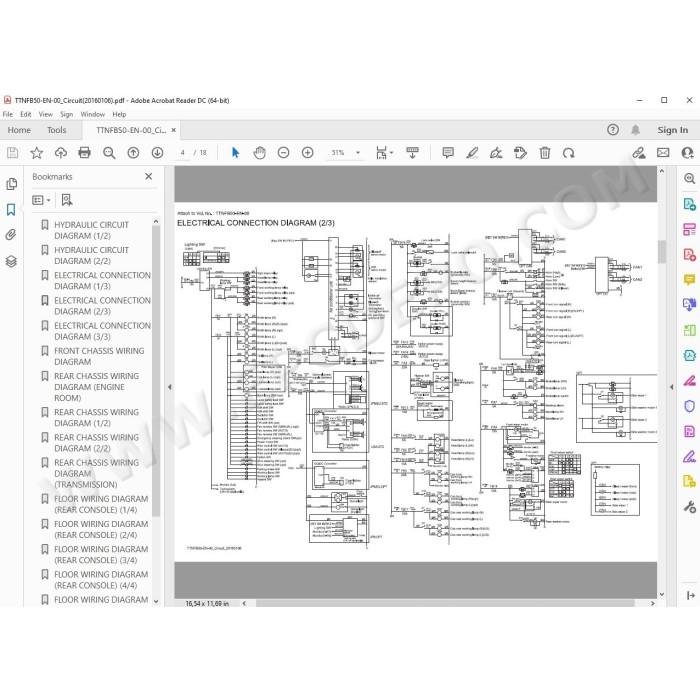Switch to the Tools tab
700x700 pixels.
pos(57,130)
